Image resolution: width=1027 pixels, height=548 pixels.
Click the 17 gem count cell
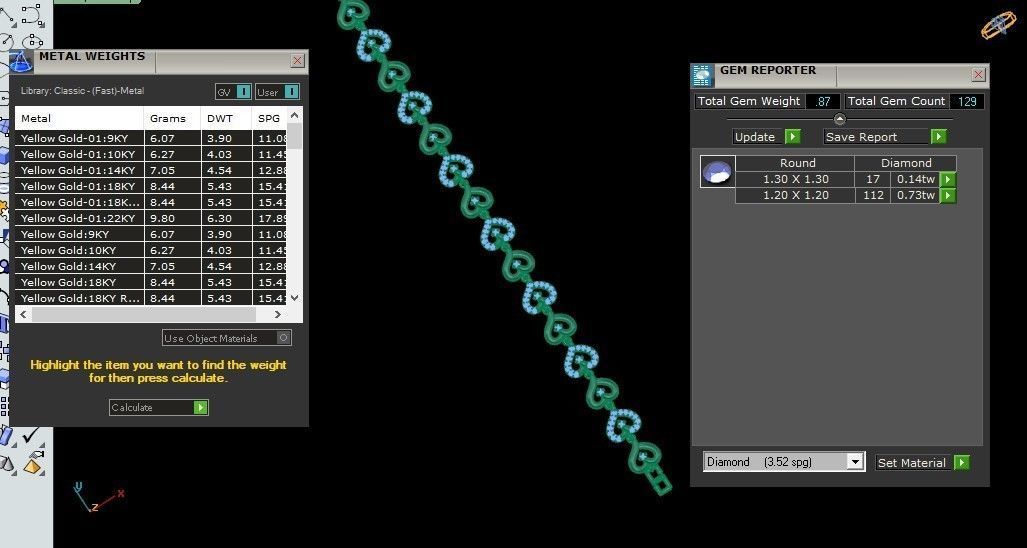(872, 179)
